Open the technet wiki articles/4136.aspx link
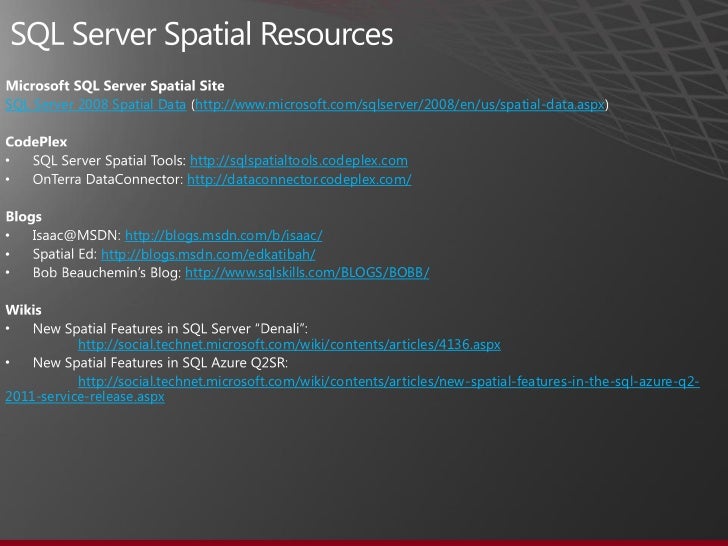This screenshot has width=728, height=546. [x=289, y=344]
